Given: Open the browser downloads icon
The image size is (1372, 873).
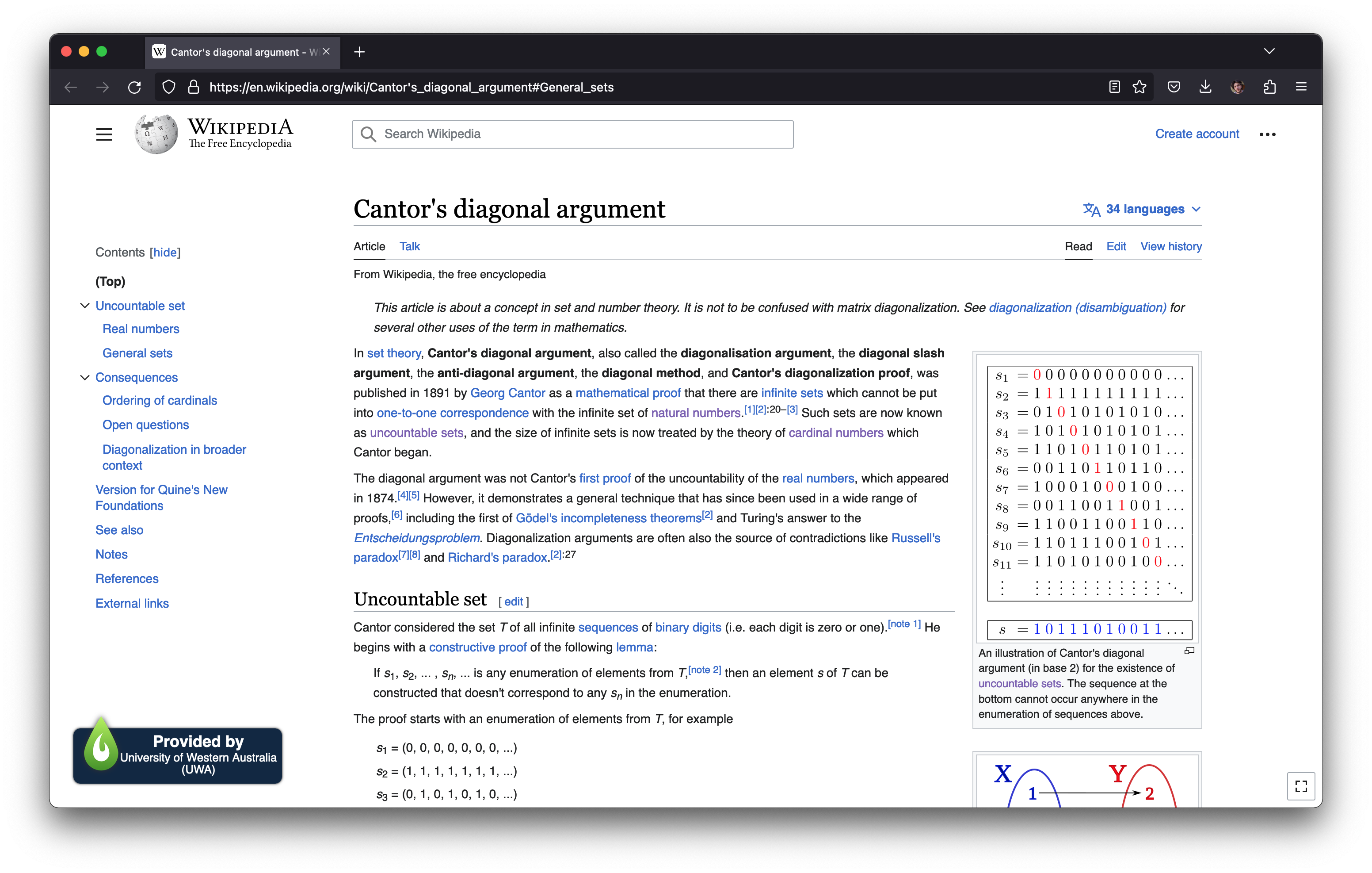Looking at the screenshot, I should point(1205,87).
